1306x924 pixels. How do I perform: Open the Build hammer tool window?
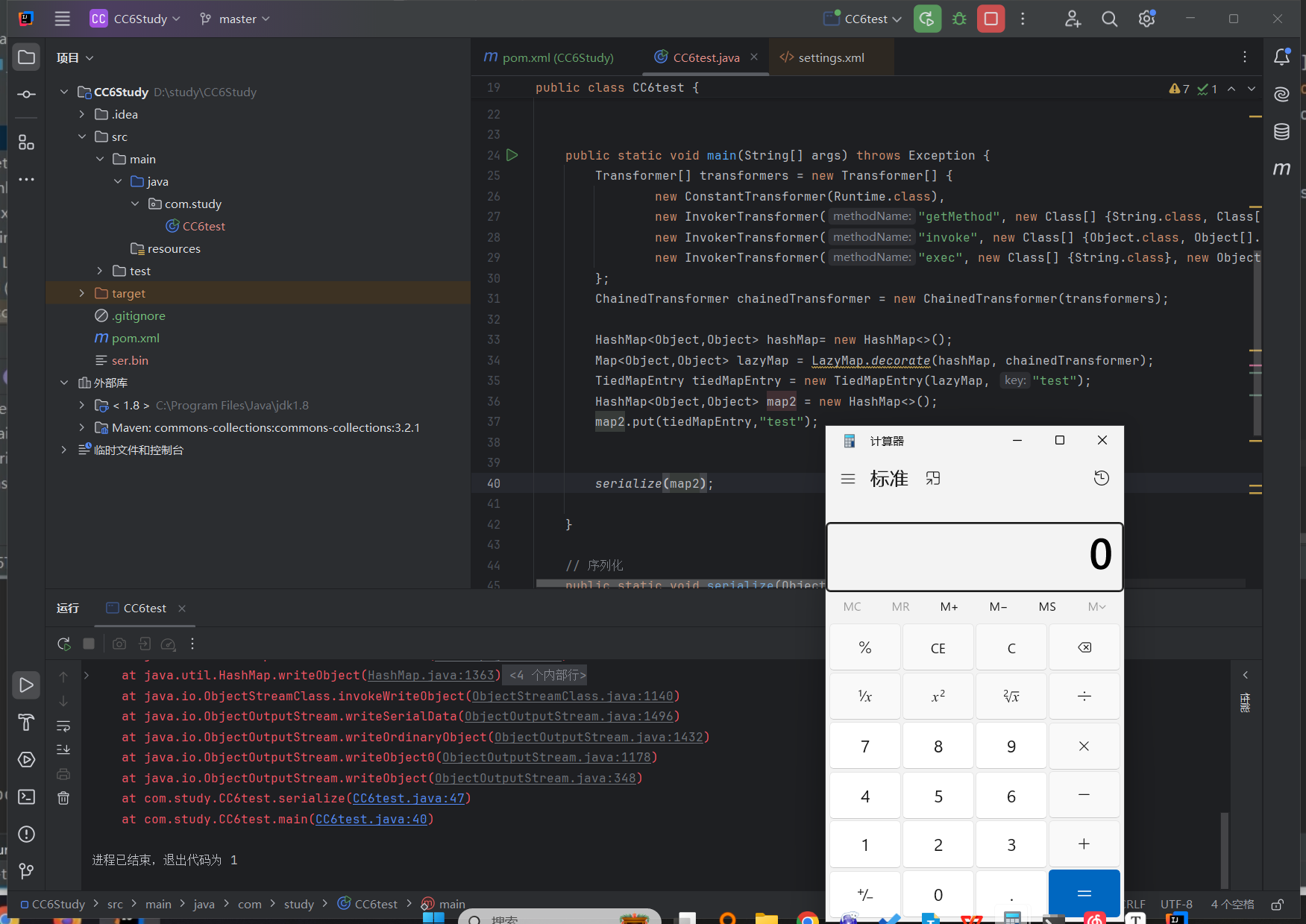(26, 722)
